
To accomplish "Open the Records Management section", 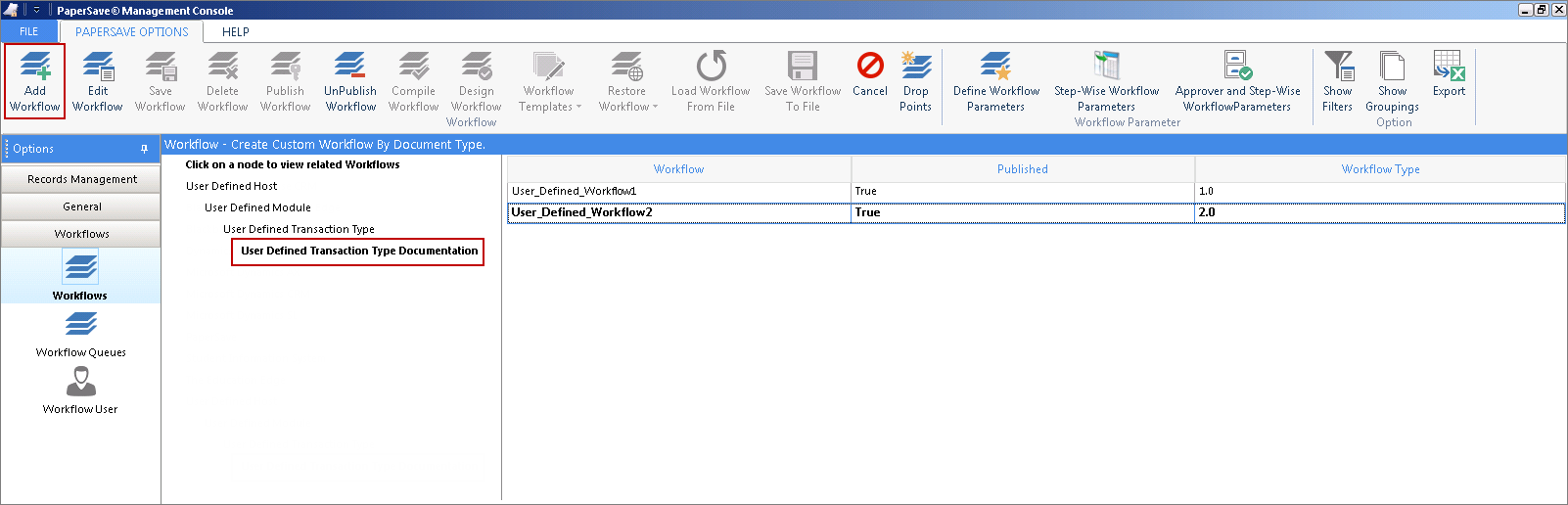I will (x=81, y=179).
